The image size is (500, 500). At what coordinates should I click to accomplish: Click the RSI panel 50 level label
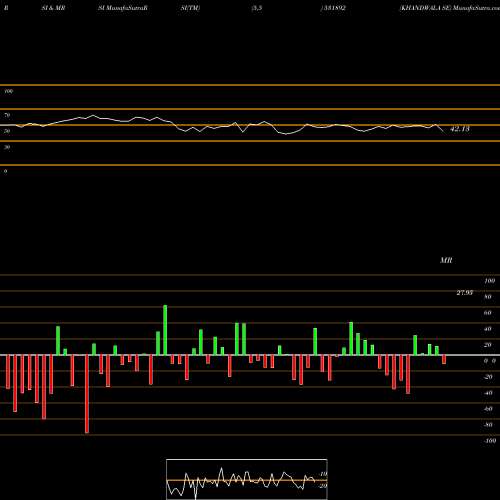(7, 131)
